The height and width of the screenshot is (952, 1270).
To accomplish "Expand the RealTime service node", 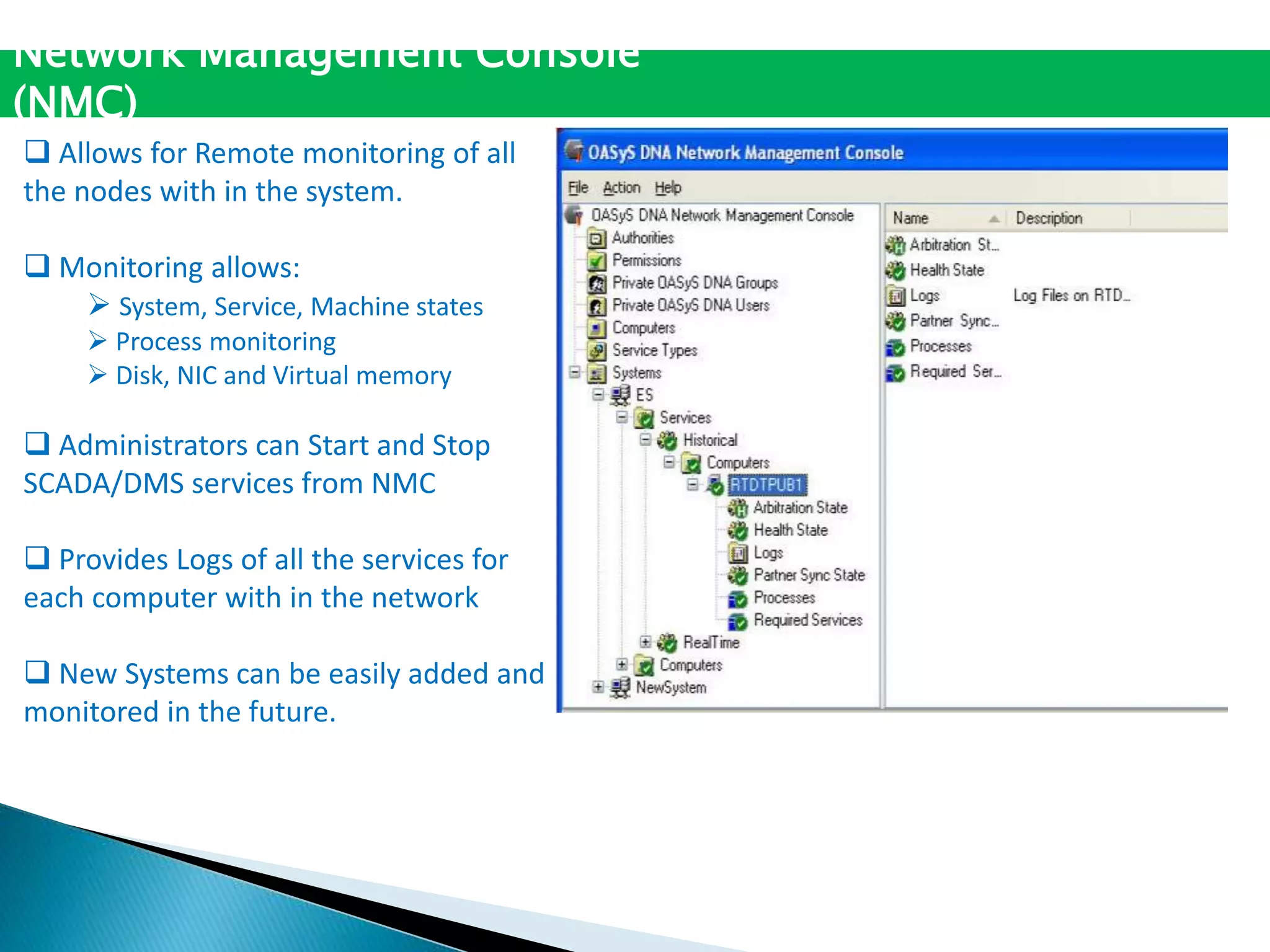I will coord(646,642).
